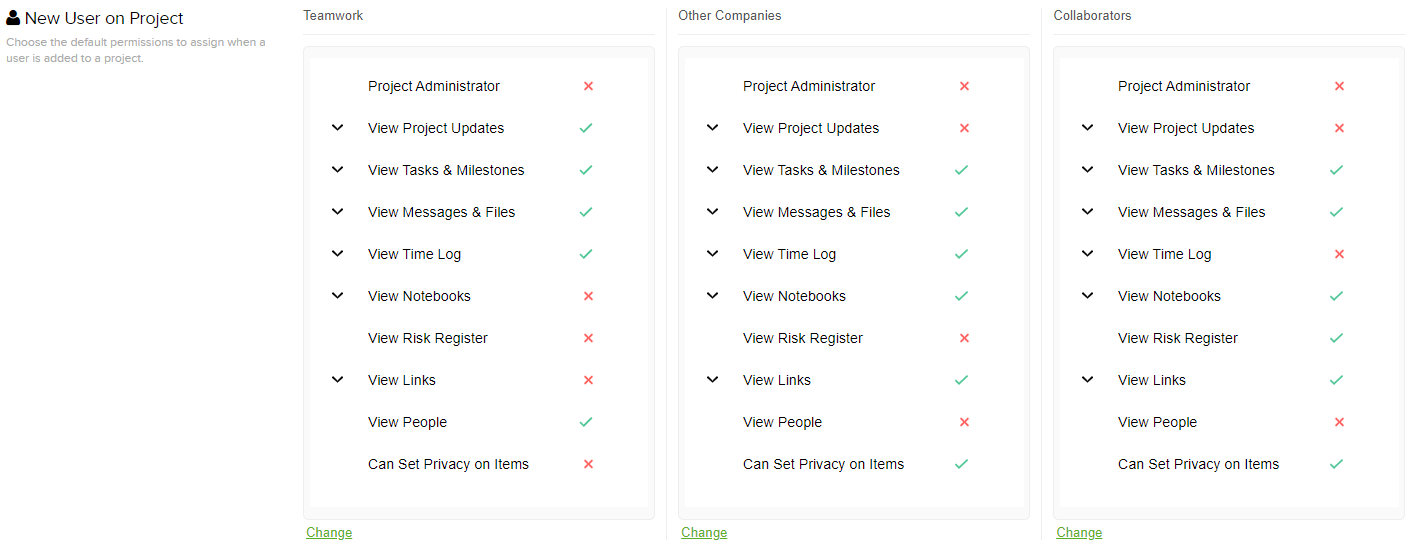Viewport: 1414px width, 553px height.
Task: Click green check beside Other Companies Can Set Privacy
Action: coord(961,464)
